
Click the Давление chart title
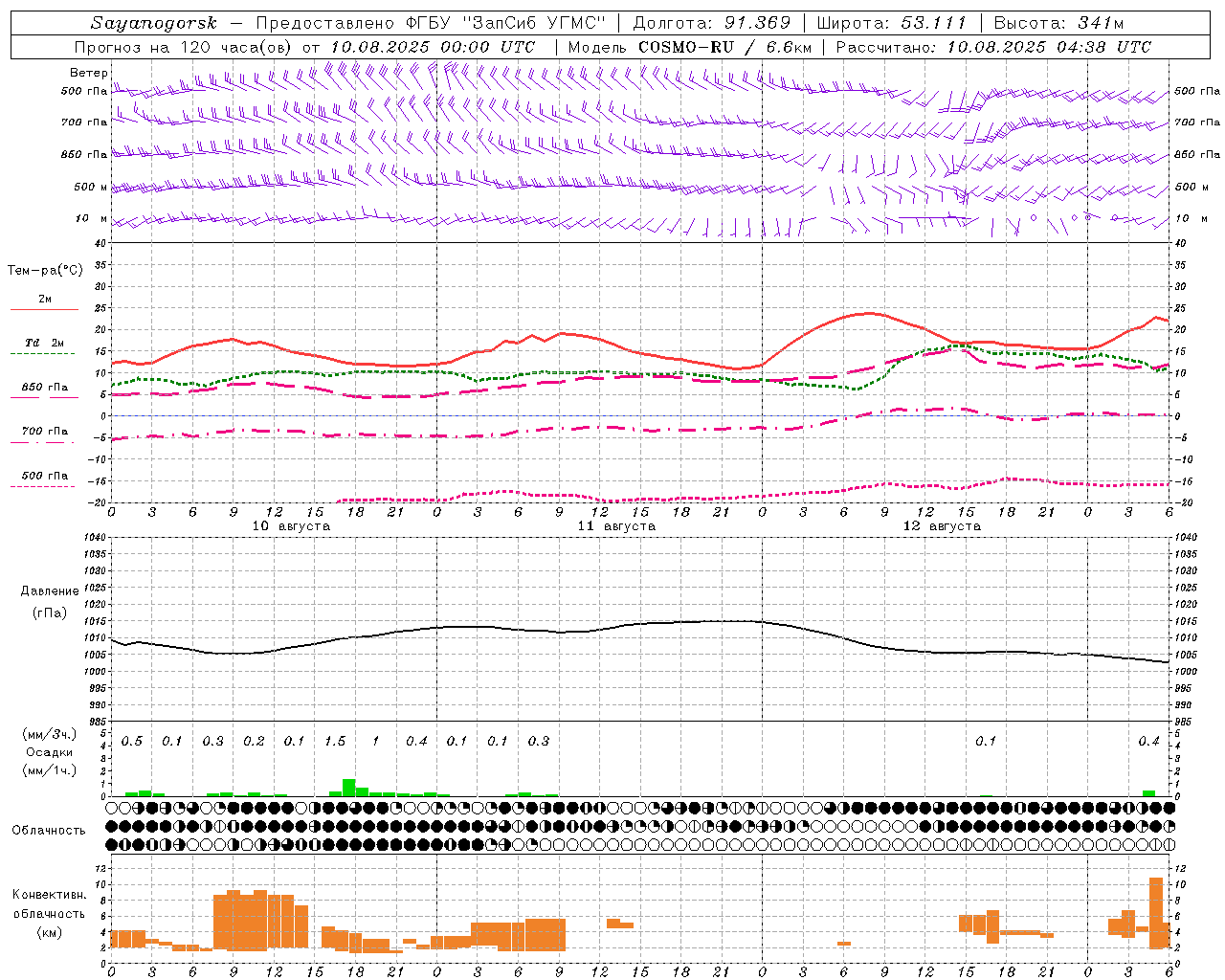(x=50, y=591)
